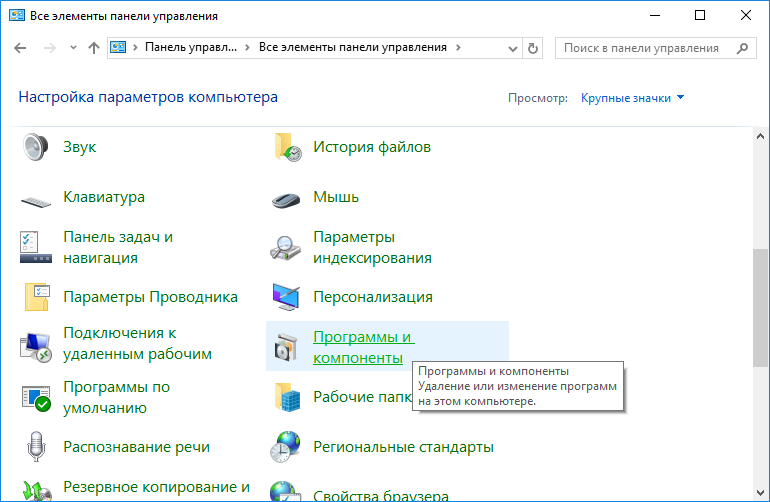Open Рабочие папки link
The image size is (770, 502).
(362, 397)
